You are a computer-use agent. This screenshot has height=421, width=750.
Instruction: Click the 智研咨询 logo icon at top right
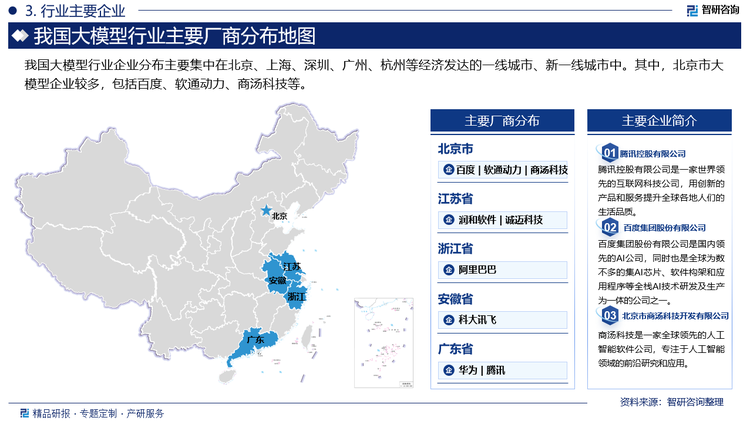[692, 11]
